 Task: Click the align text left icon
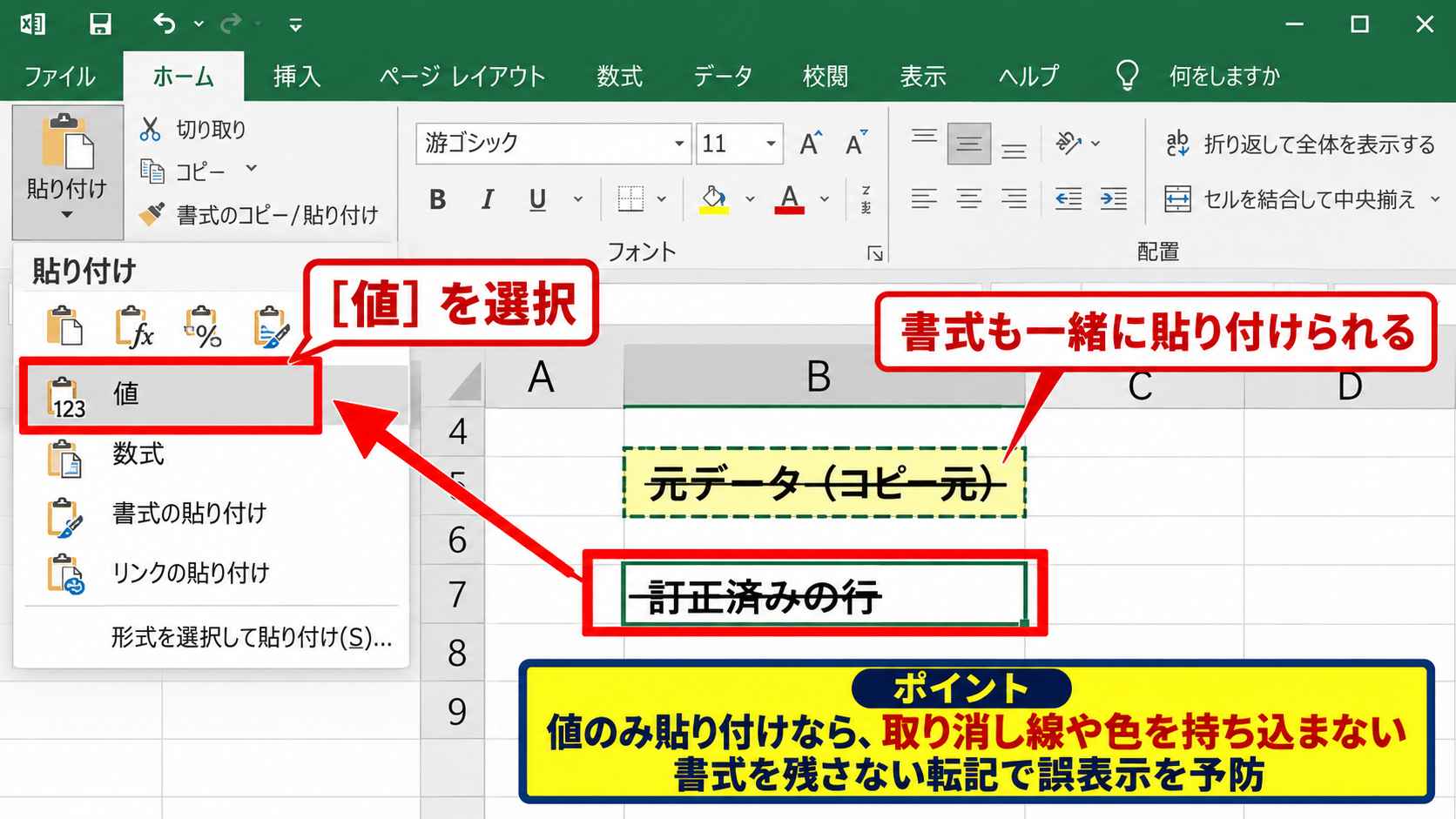pyautogui.click(x=924, y=199)
